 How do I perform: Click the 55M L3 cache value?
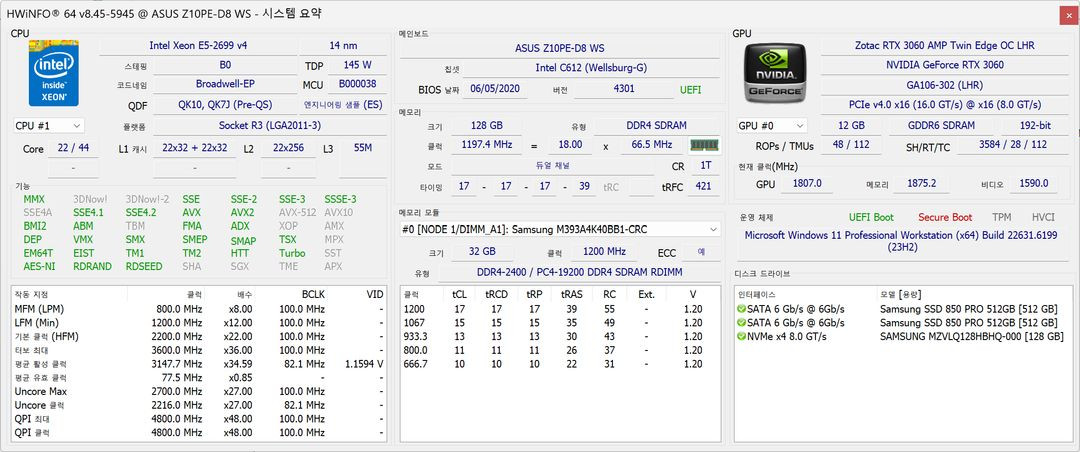(x=363, y=148)
